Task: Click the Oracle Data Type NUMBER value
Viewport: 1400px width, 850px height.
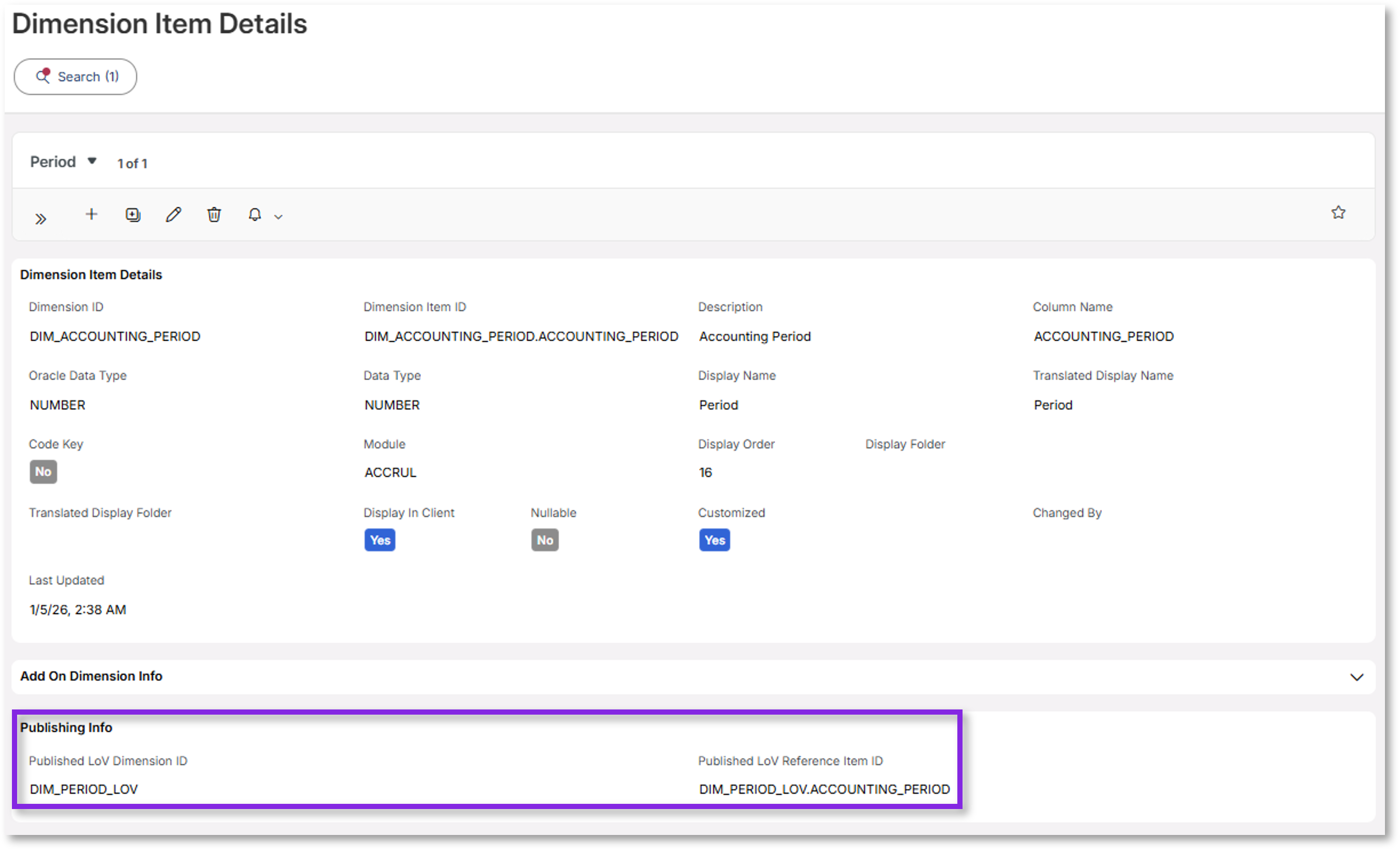Action: coord(58,406)
